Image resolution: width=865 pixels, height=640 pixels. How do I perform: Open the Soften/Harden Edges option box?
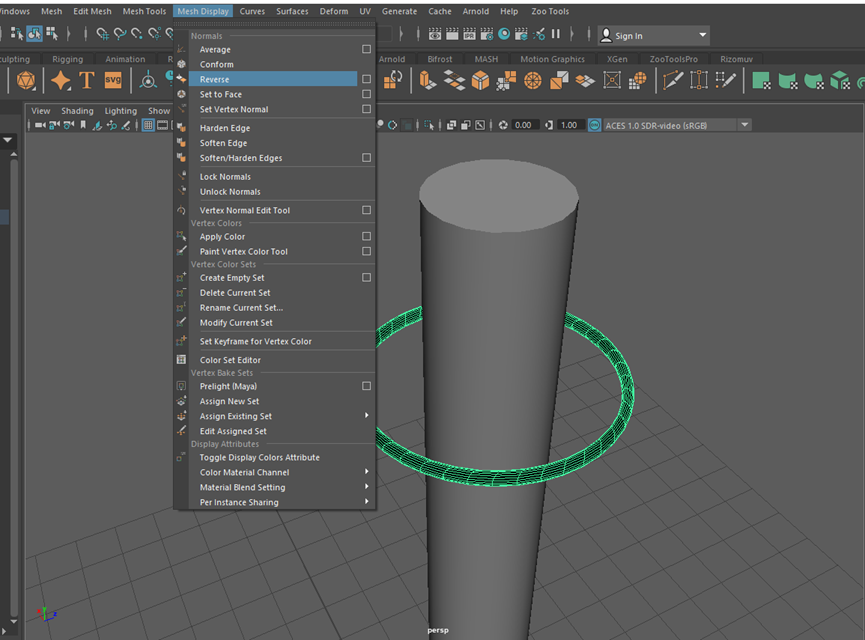(366, 157)
